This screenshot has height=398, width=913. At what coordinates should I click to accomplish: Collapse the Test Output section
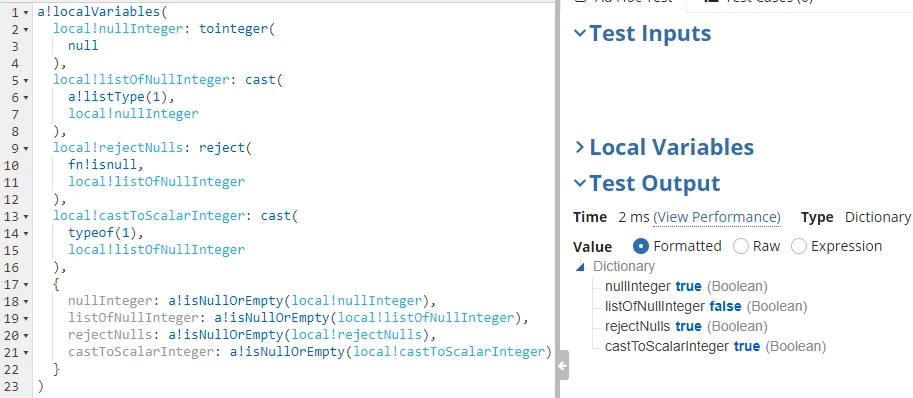(x=579, y=183)
